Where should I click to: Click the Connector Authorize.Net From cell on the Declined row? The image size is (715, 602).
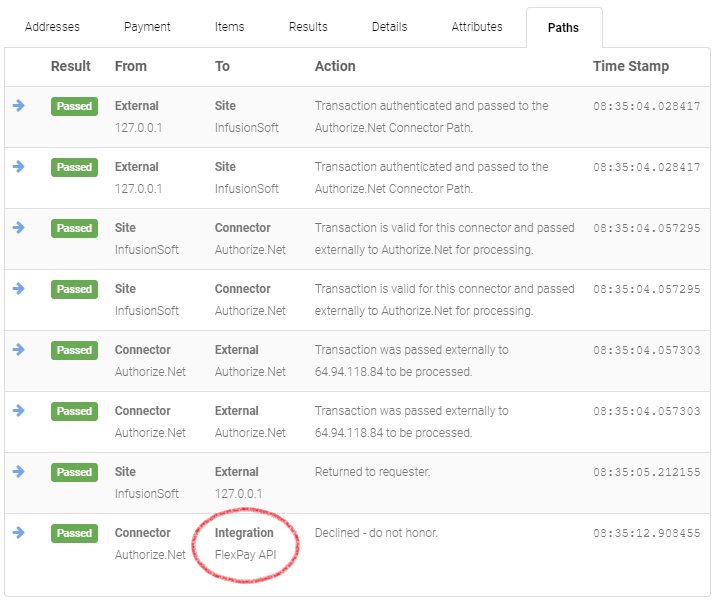click(x=150, y=544)
